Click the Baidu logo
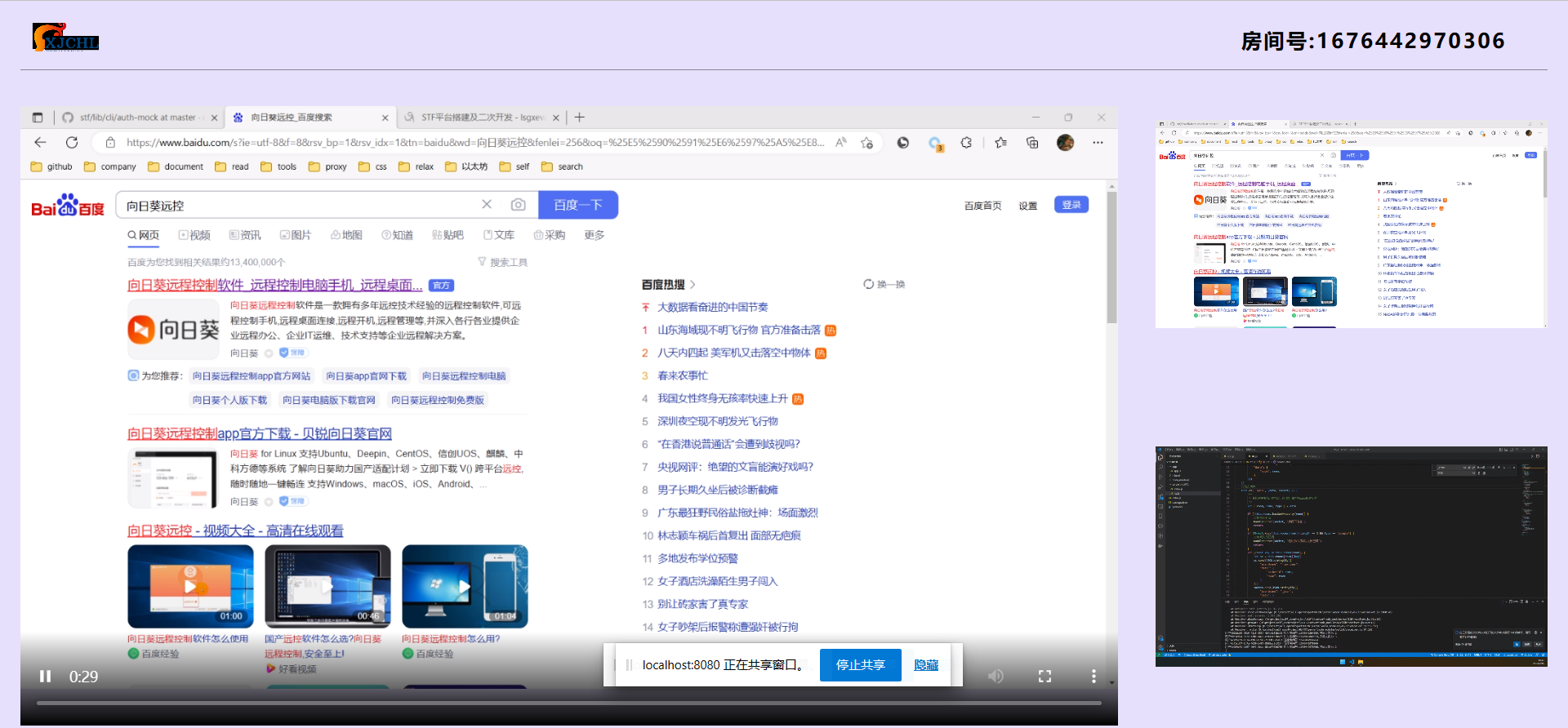 (68, 205)
